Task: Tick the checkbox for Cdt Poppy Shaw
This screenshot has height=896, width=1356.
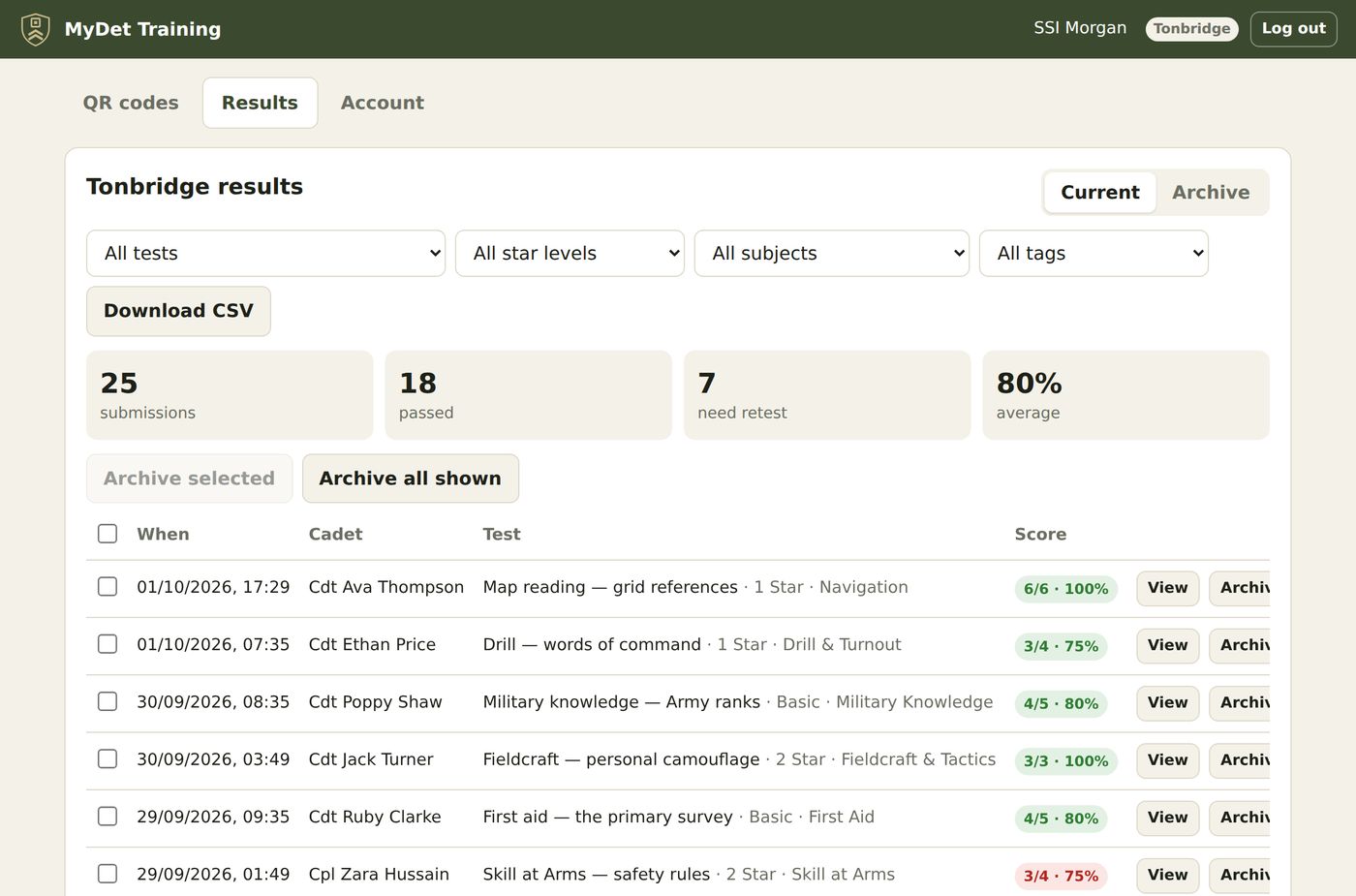Action: [x=108, y=701]
